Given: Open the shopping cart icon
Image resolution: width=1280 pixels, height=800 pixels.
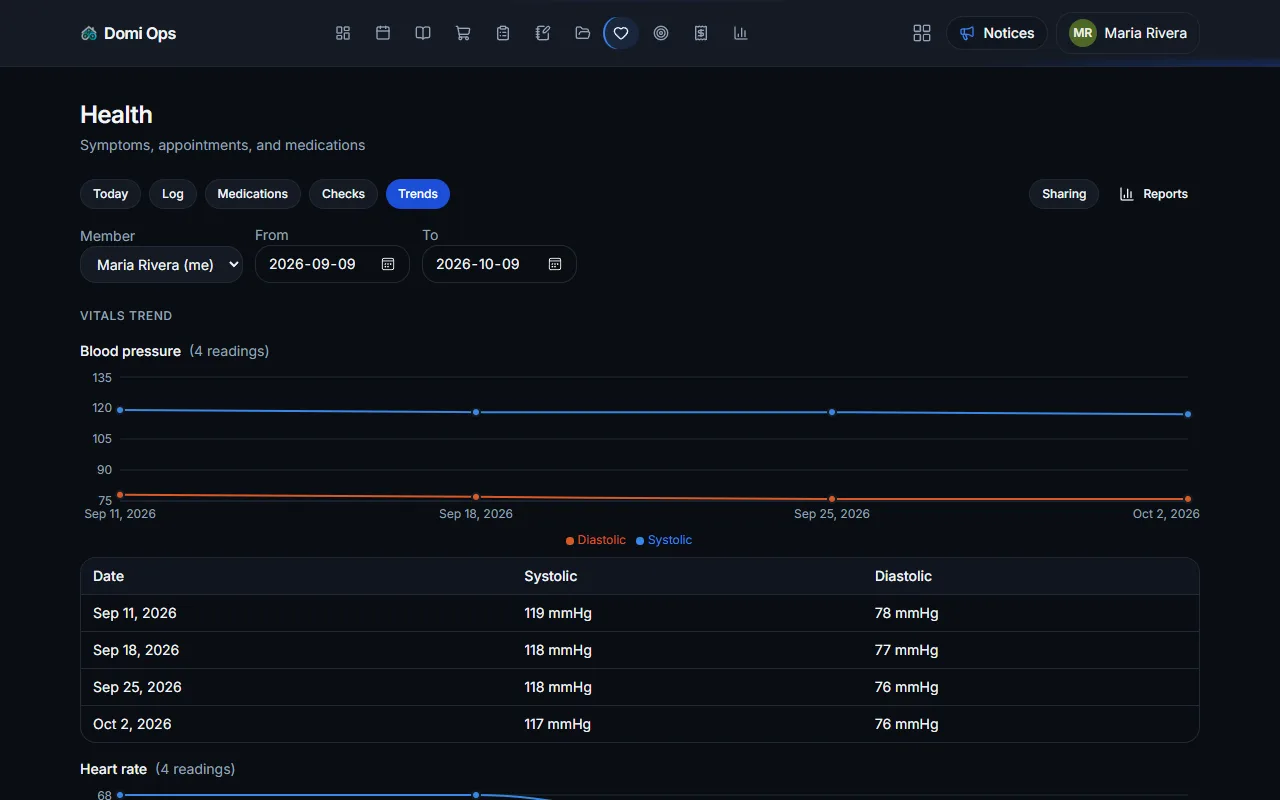Looking at the screenshot, I should coord(463,33).
